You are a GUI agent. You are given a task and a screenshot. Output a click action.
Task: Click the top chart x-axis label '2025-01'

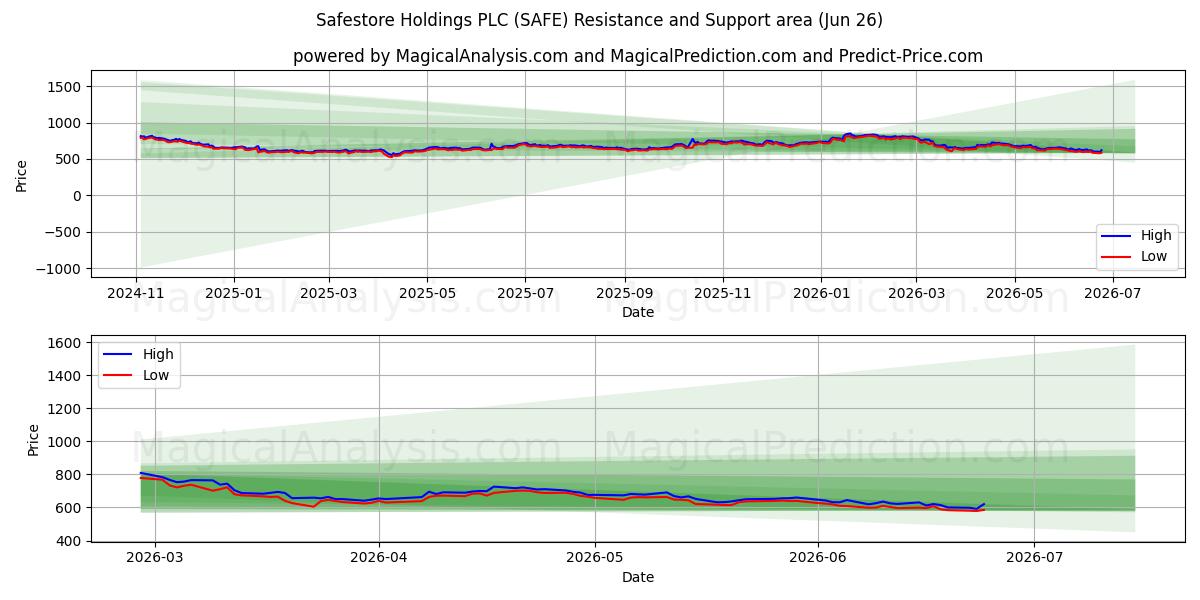tap(234, 293)
